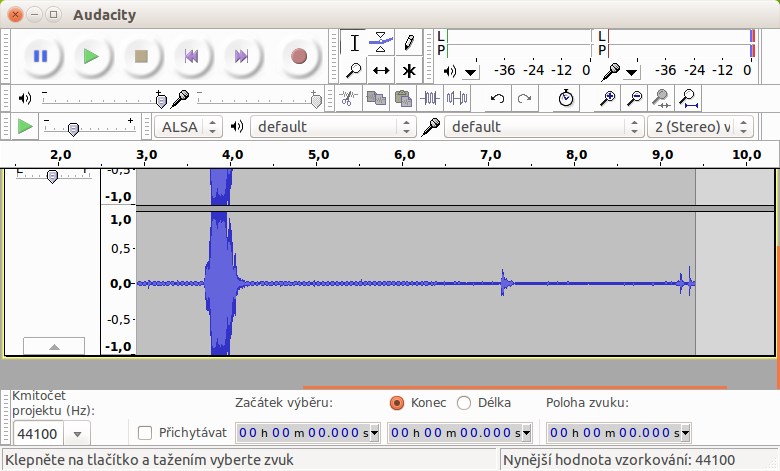This screenshot has height=471, width=780.
Task: Skip to end of the track
Action: (241, 56)
